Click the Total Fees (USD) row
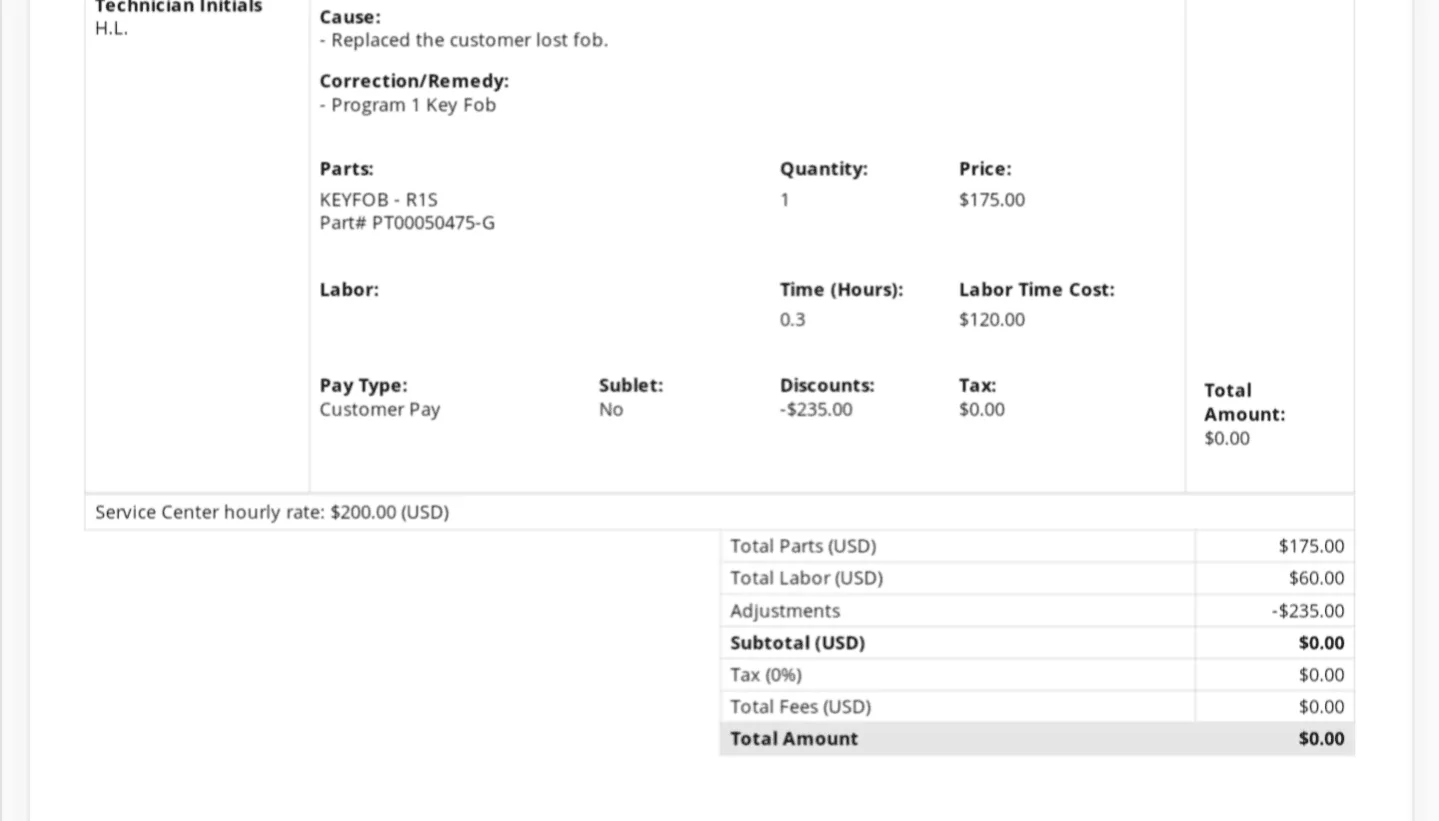This screenshot has width=1439, height=821. [x=1037, y=707]
